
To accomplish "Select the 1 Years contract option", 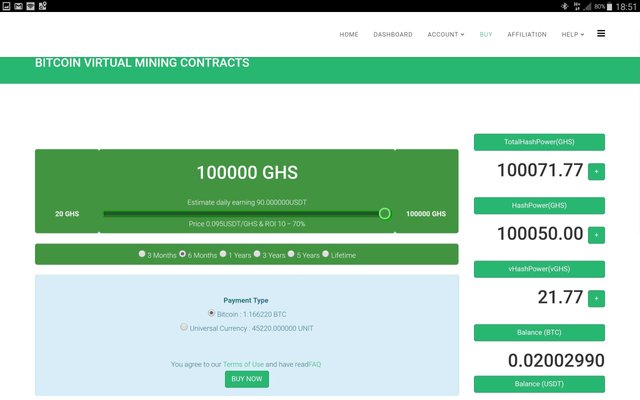I will point(223,254).
